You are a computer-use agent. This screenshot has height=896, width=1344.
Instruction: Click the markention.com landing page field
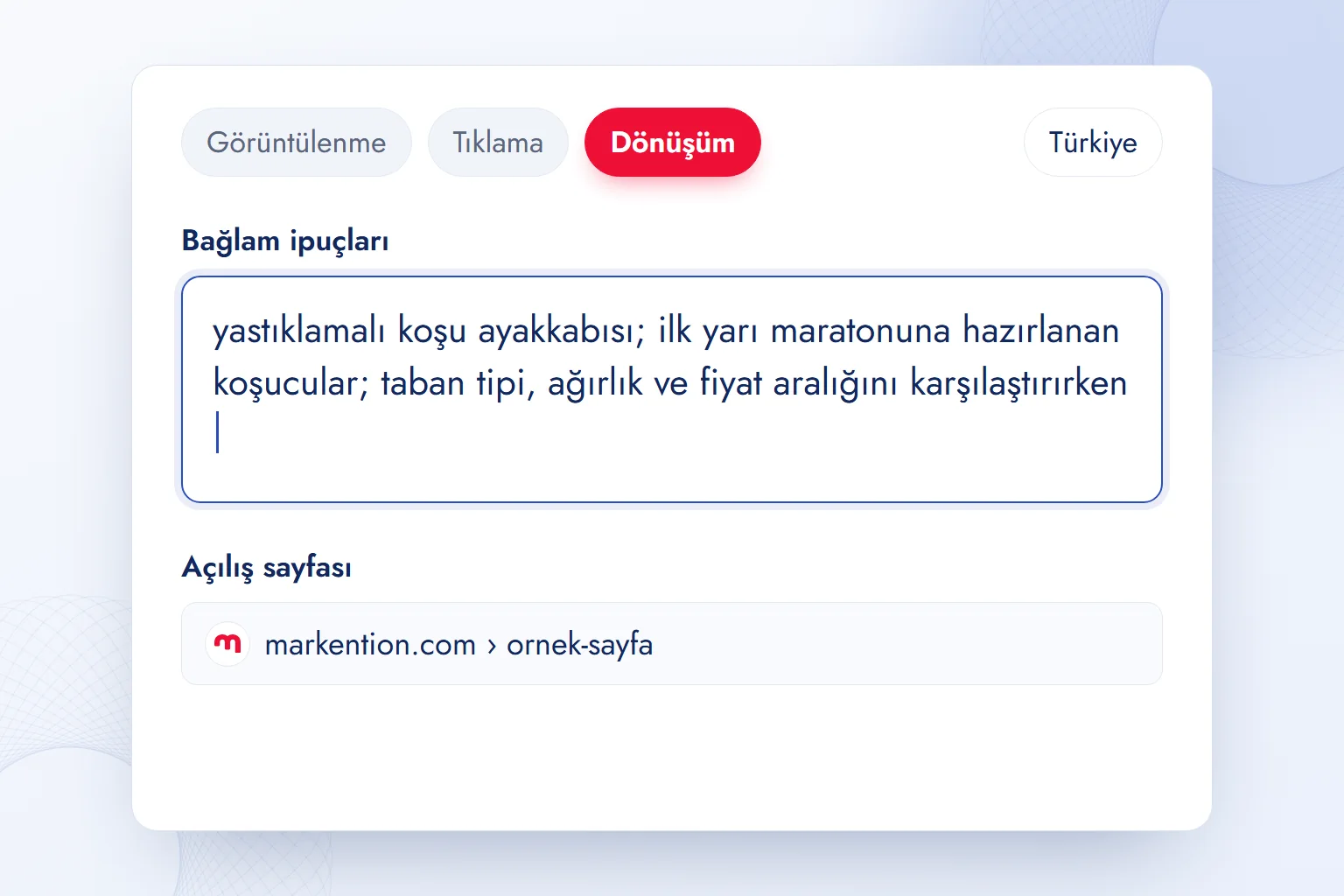tap(672, 644)
